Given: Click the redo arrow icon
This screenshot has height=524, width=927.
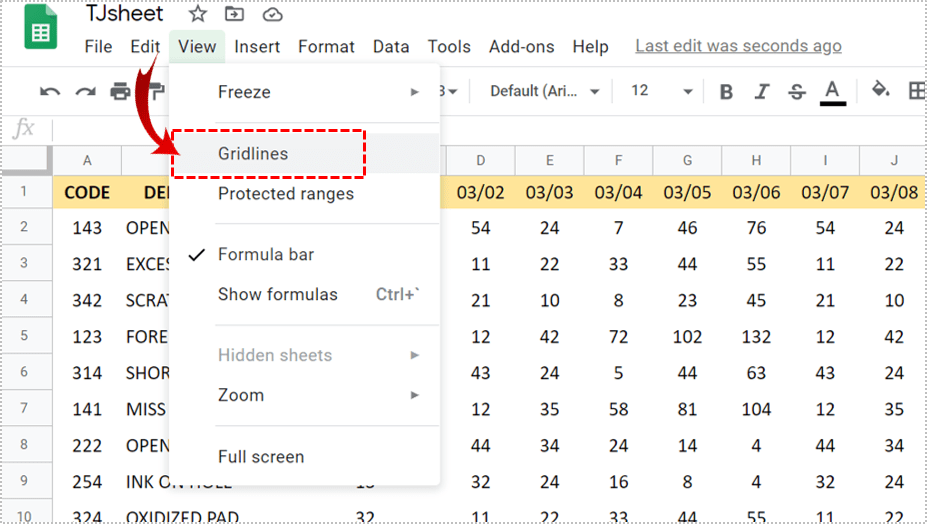Looking at the screenshot, I should 85,92.
